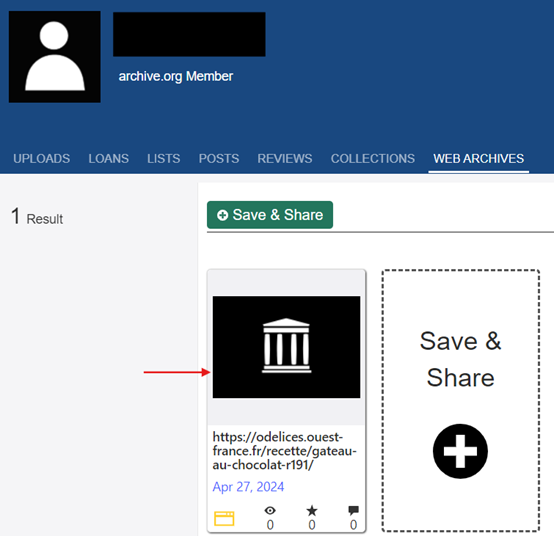This screenshot has height=536, width=554.
Task: Click the eye views count icon
Action: click(270, 510)
